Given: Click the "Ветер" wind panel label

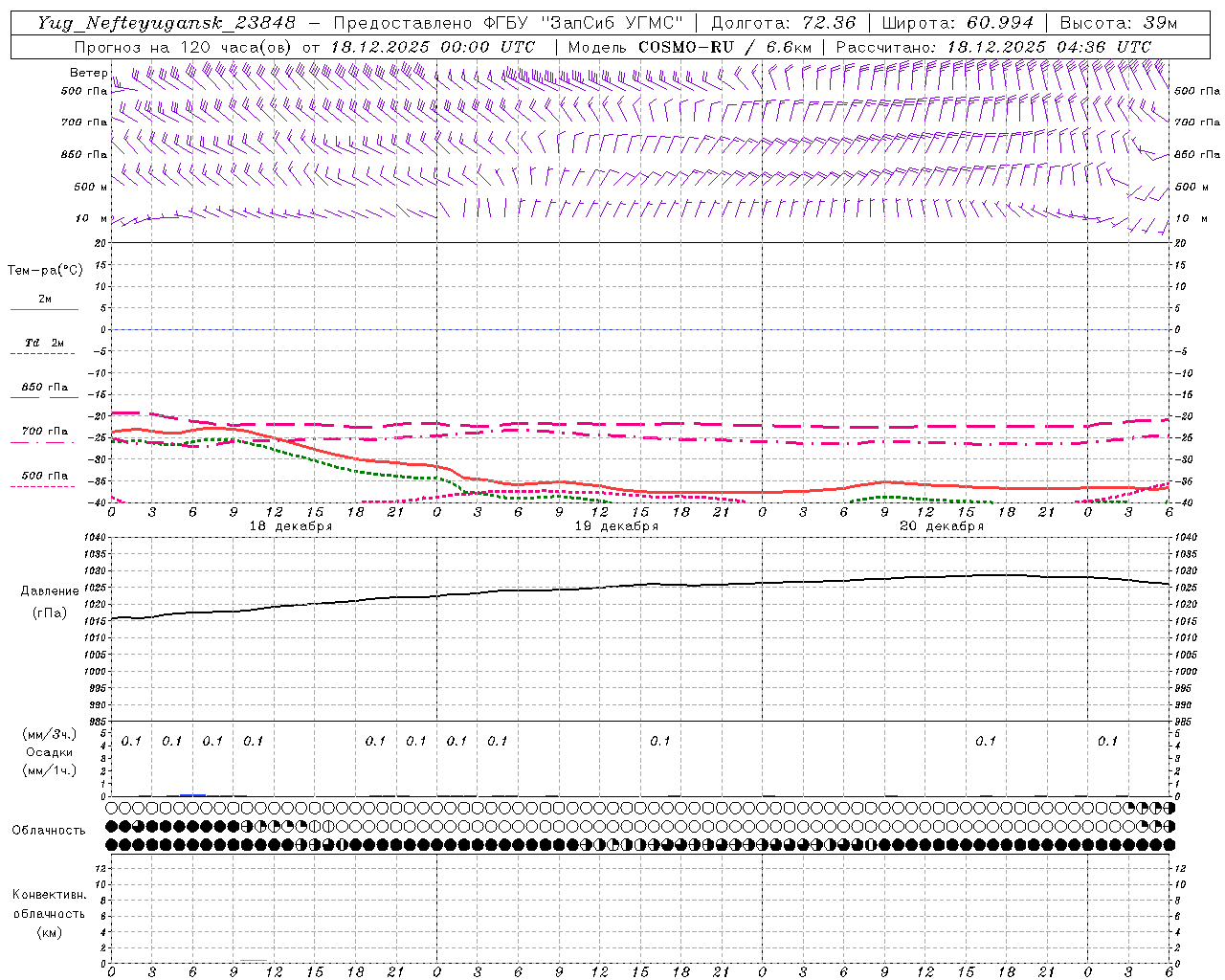Looking at the screenshot, I should 89,73.
